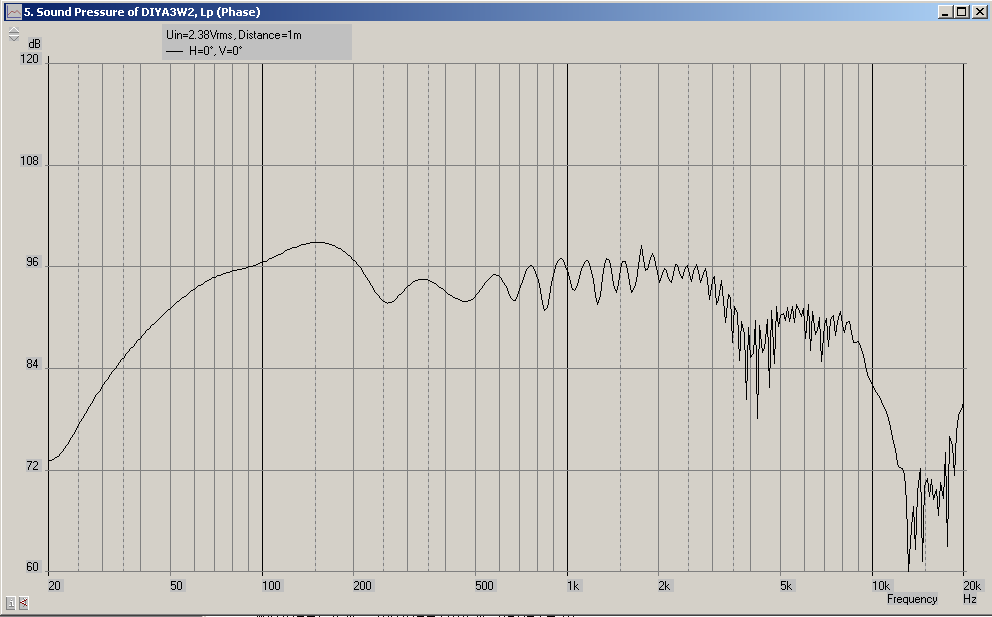
Task: Click the '100' frequency axis label
Action: point(271,586)
